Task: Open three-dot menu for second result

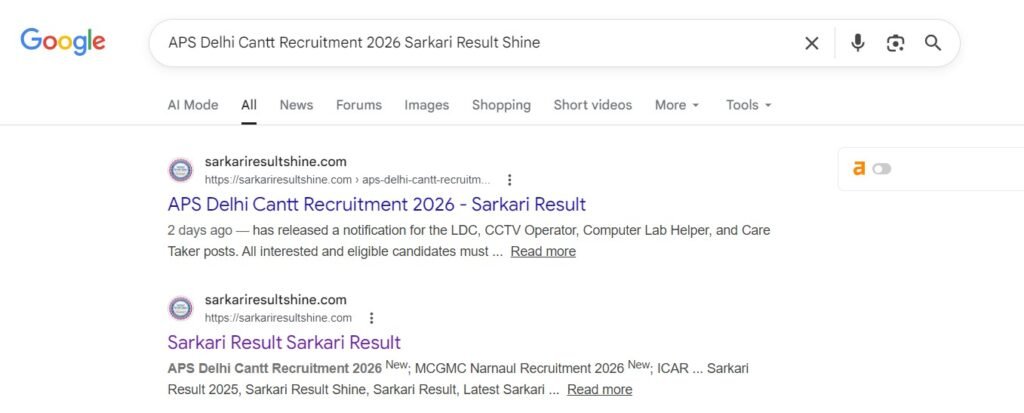Action: [x=371, y=318]
